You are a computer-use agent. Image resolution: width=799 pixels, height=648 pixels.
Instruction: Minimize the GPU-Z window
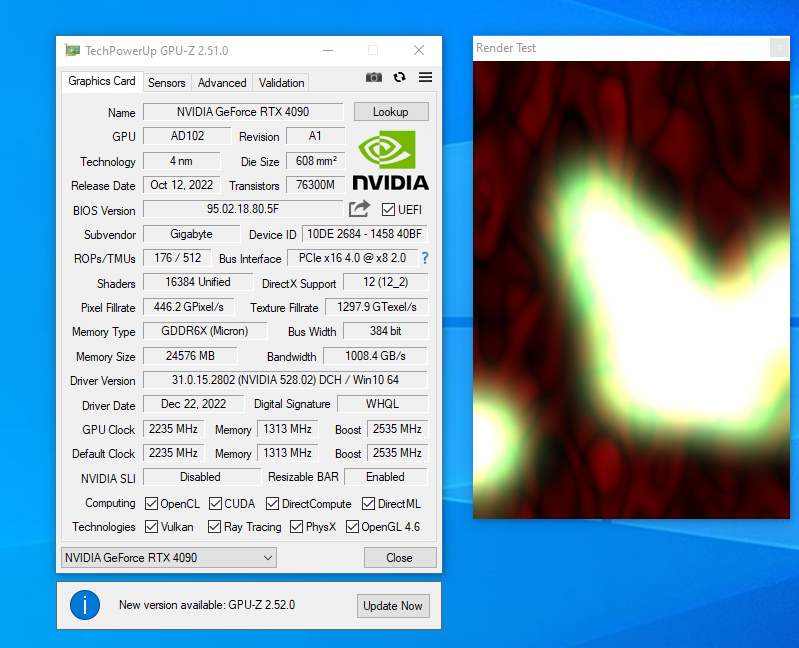(328, 50)
